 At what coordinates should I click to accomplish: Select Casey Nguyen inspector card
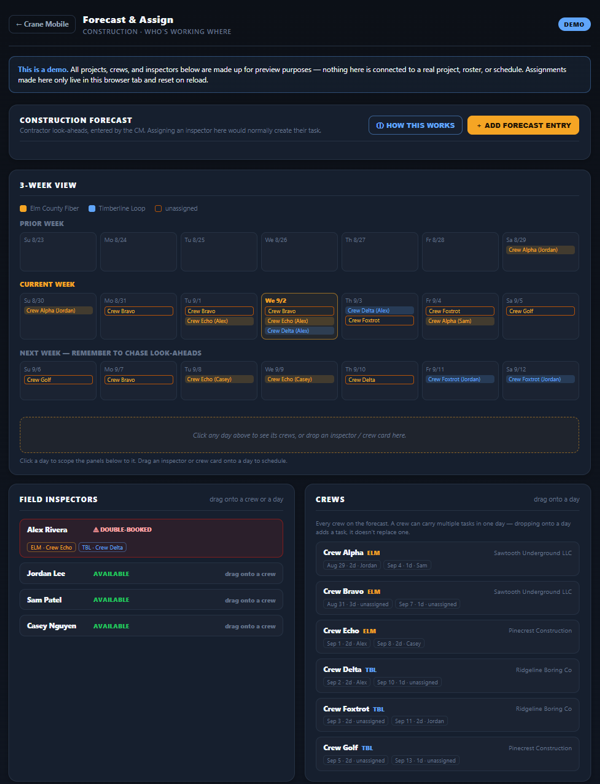pos(151,626)
